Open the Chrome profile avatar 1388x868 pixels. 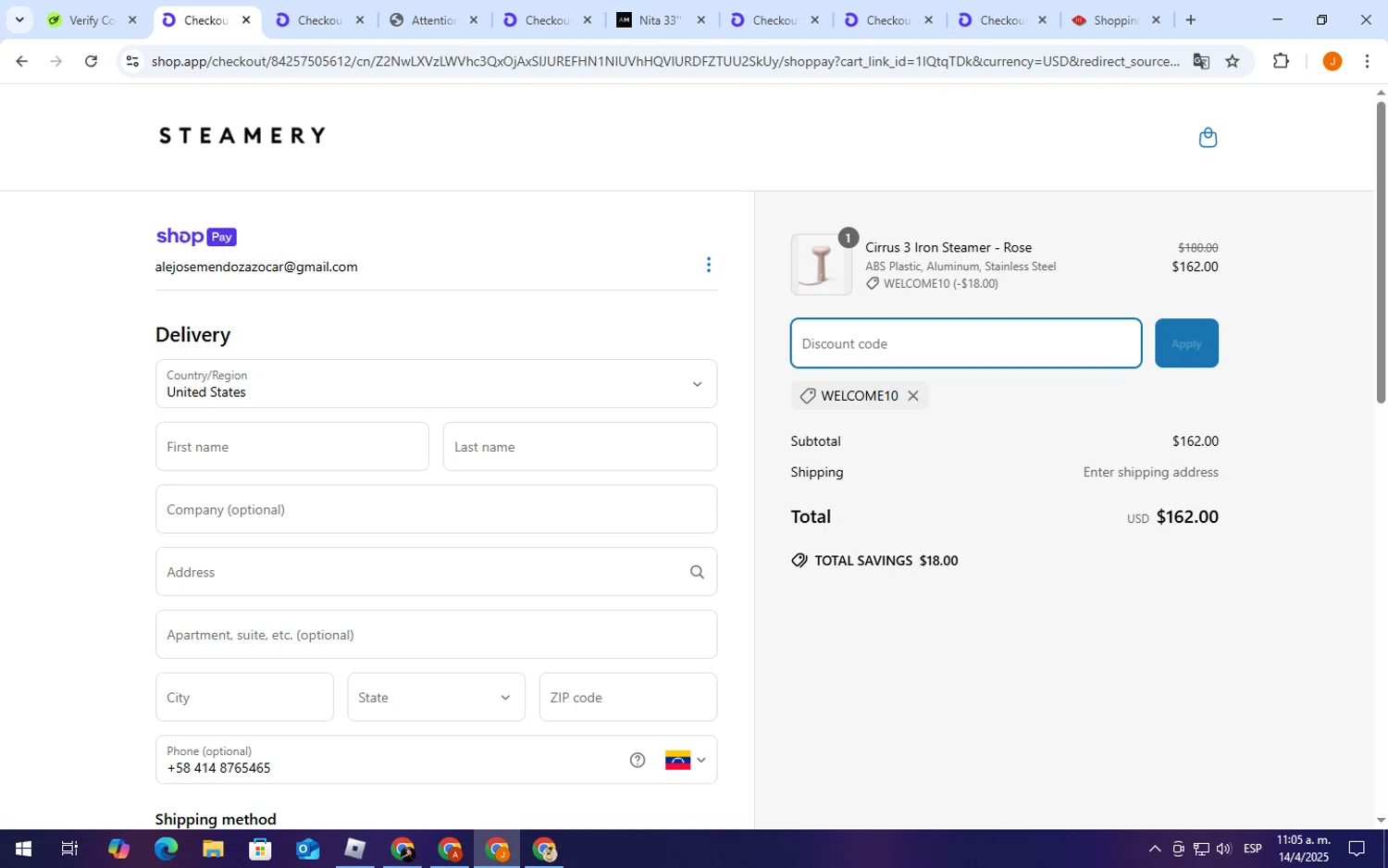coord(1332,61)
